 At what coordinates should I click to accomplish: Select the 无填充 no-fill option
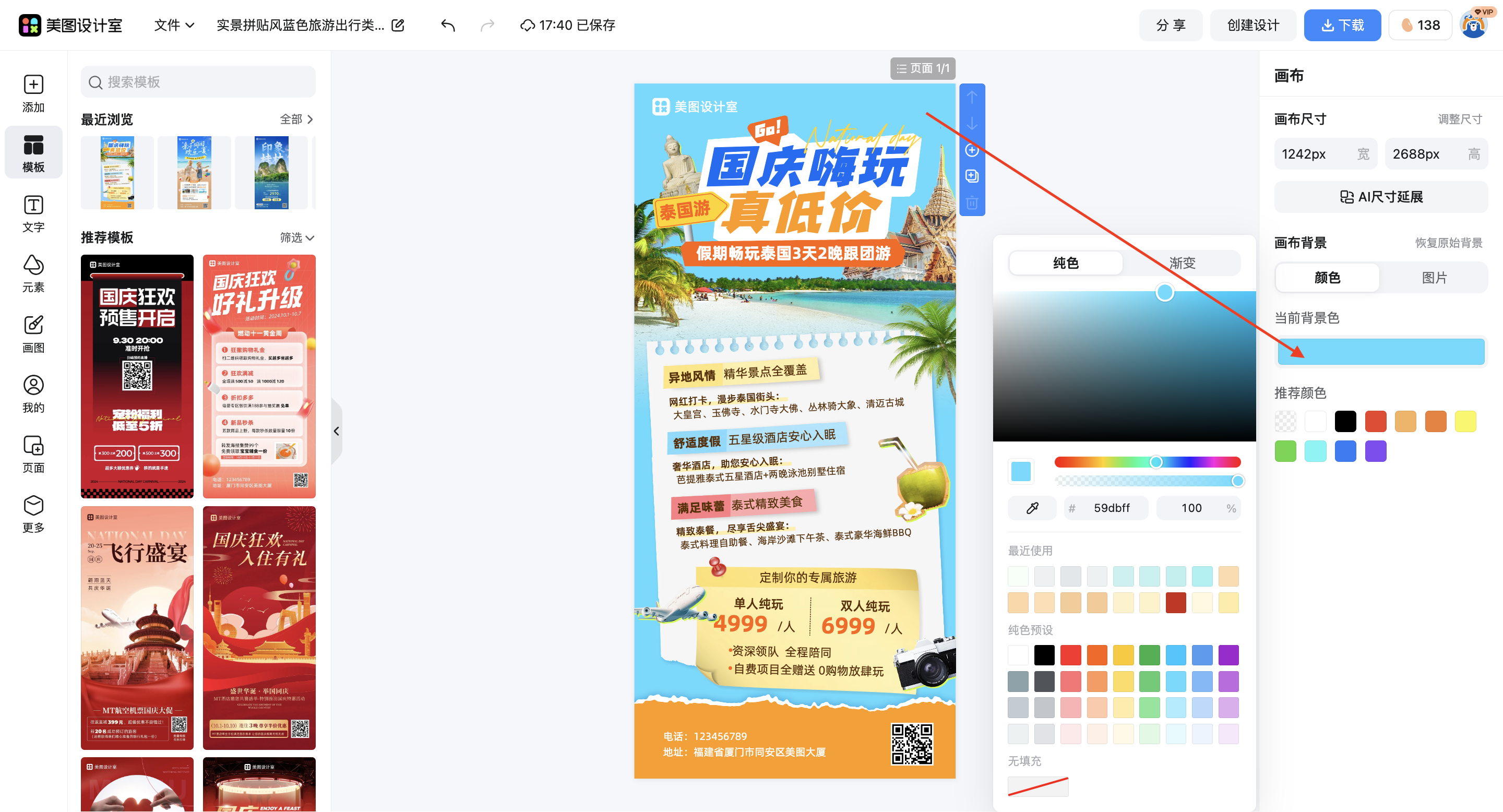(1038, 786)
